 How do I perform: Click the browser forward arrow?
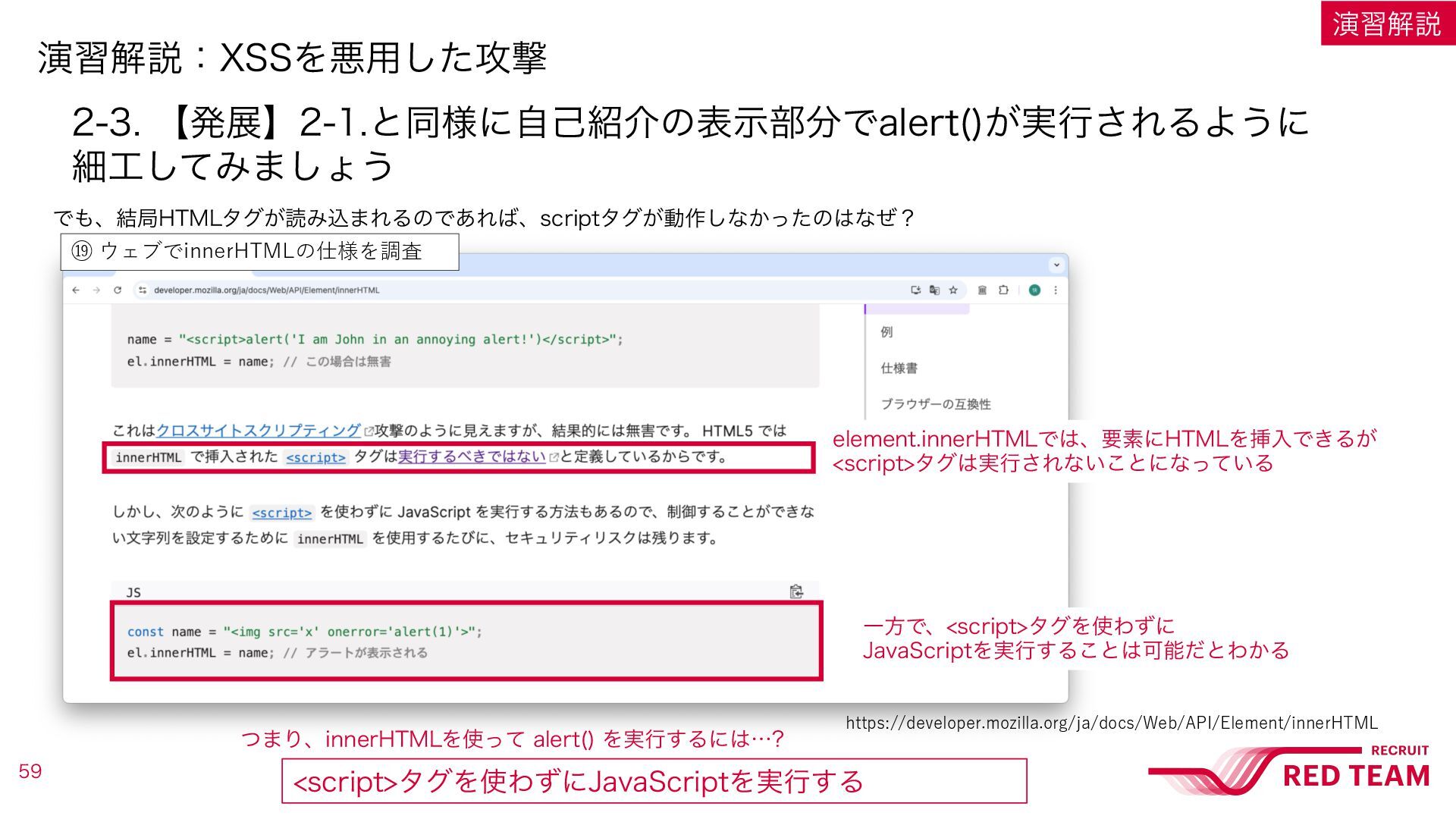point(96,290)
